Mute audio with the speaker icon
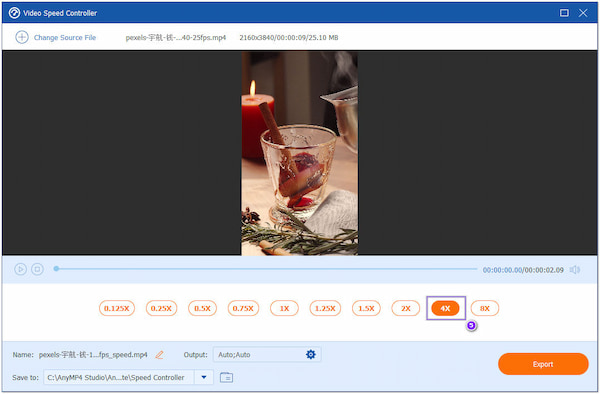Viewport: 600px width, 394px height. coord(575,270)
